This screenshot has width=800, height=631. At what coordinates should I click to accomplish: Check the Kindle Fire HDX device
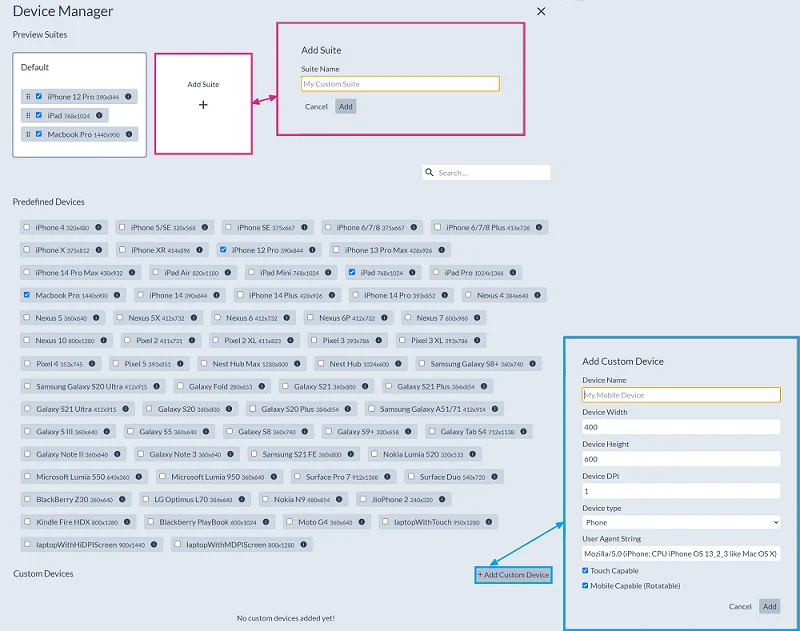[28, 521]
